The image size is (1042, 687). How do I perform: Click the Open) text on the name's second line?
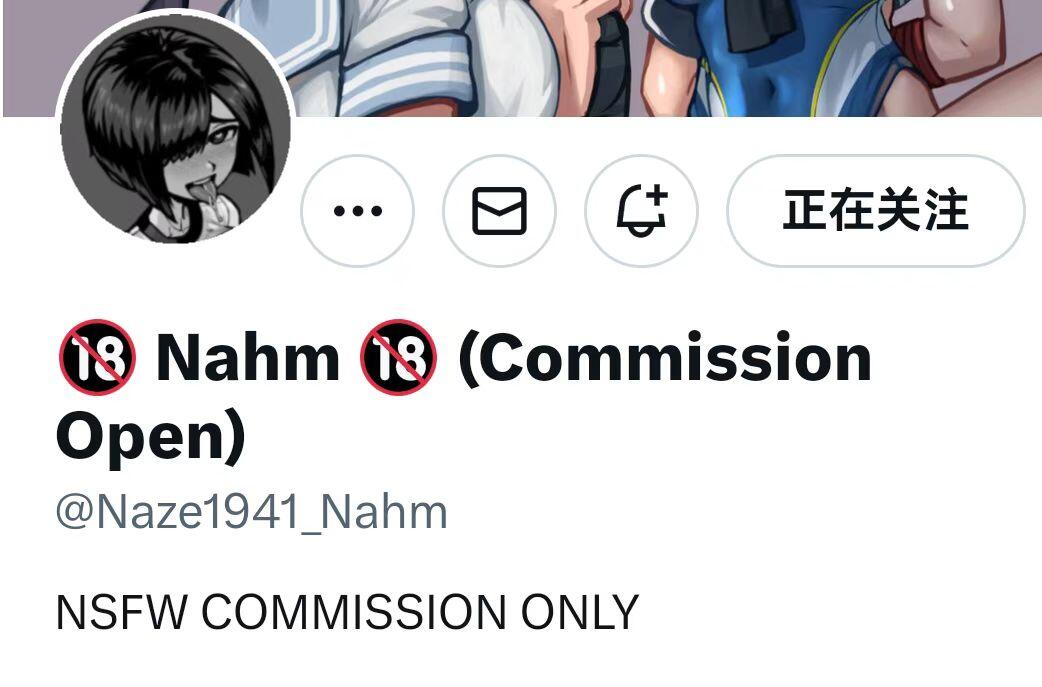click(152, 436)
